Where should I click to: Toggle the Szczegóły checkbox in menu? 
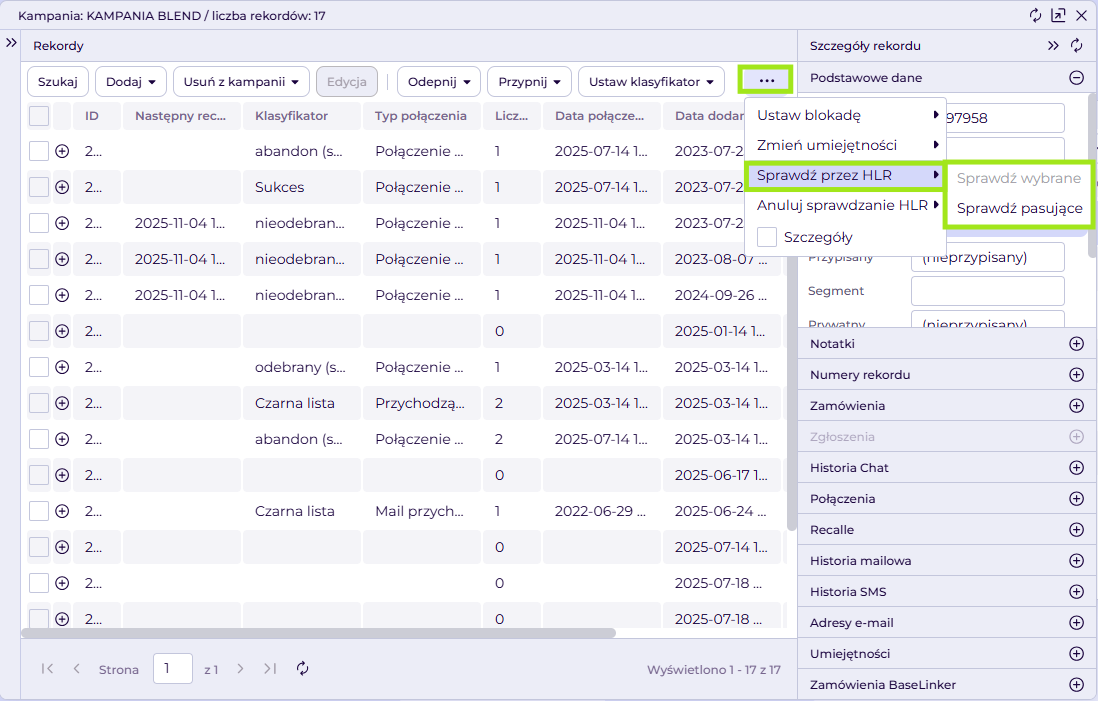tap(767, 237)
